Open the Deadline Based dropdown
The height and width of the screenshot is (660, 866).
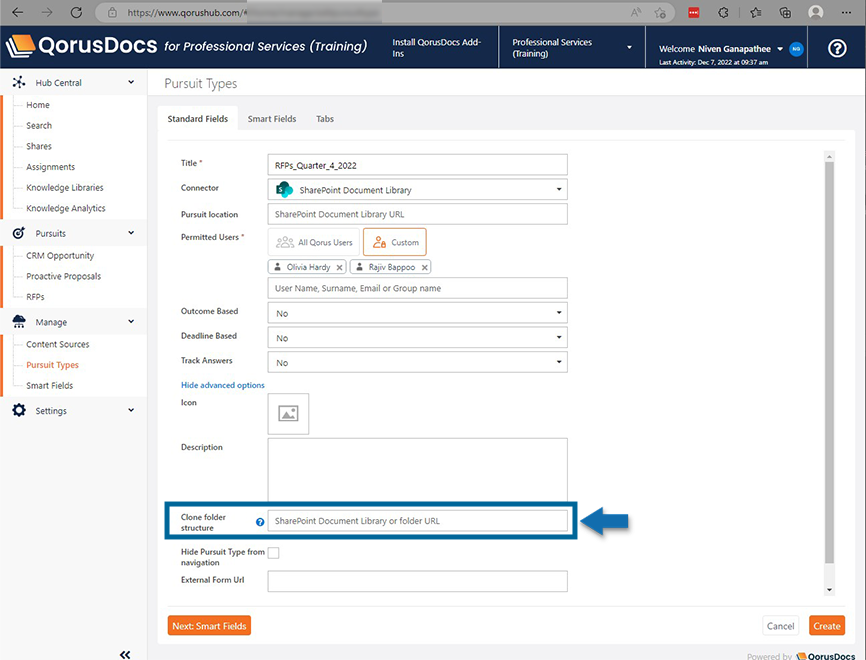click(418, 338)
